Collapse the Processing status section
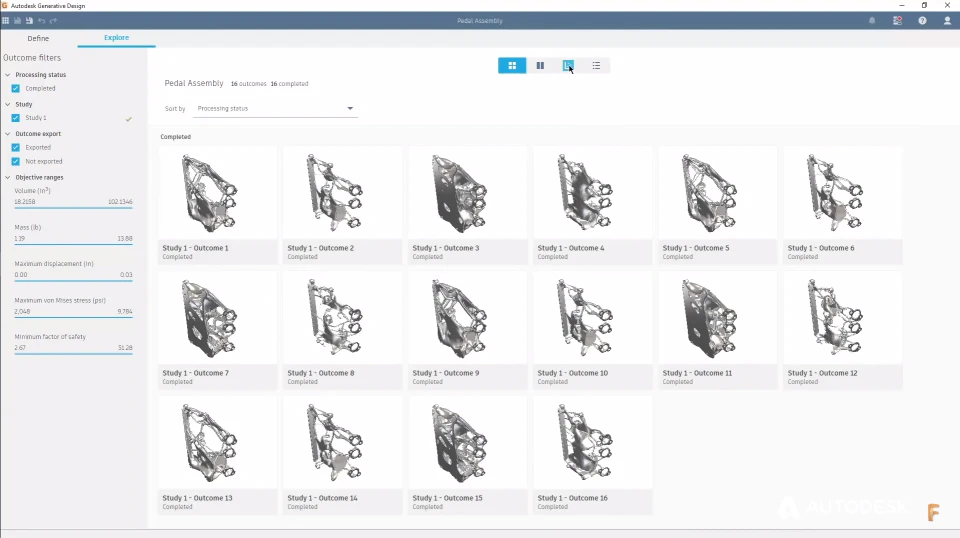This screenshot has width=960, height=538. point(8,75)
